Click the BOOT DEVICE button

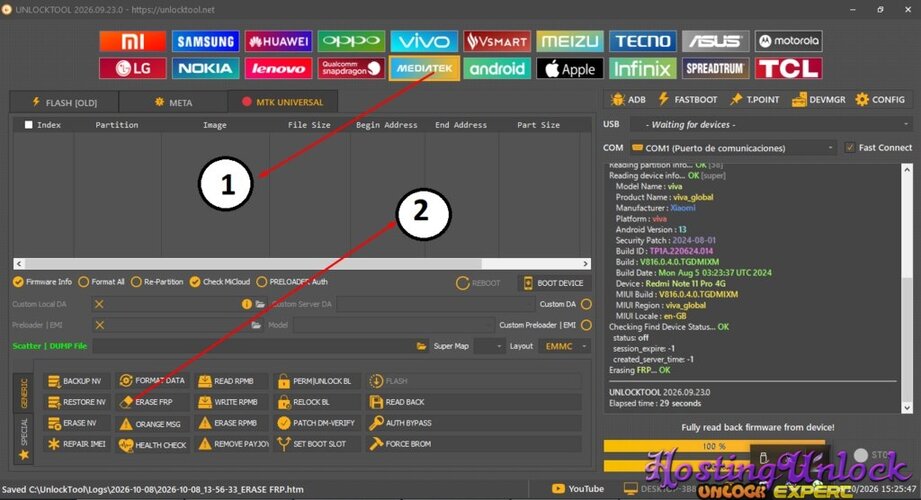click(x=553, y=283)
